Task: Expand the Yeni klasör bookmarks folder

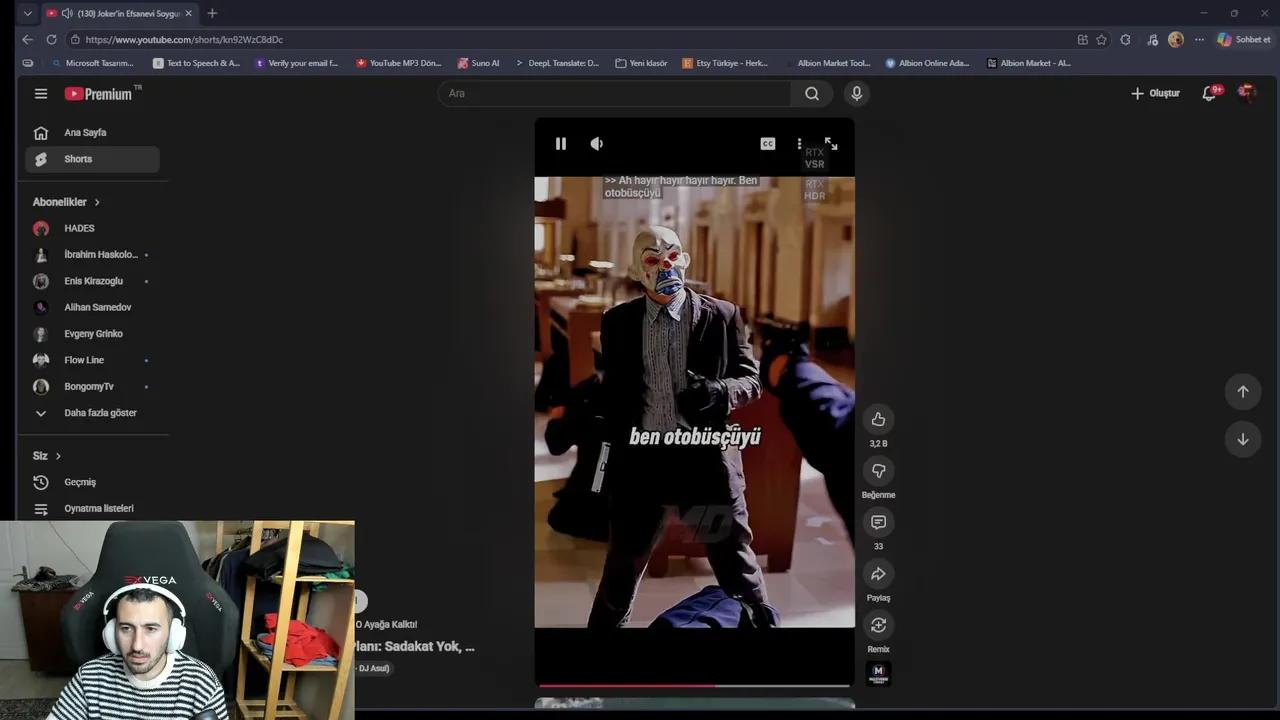Action: [x=641, y=63]
